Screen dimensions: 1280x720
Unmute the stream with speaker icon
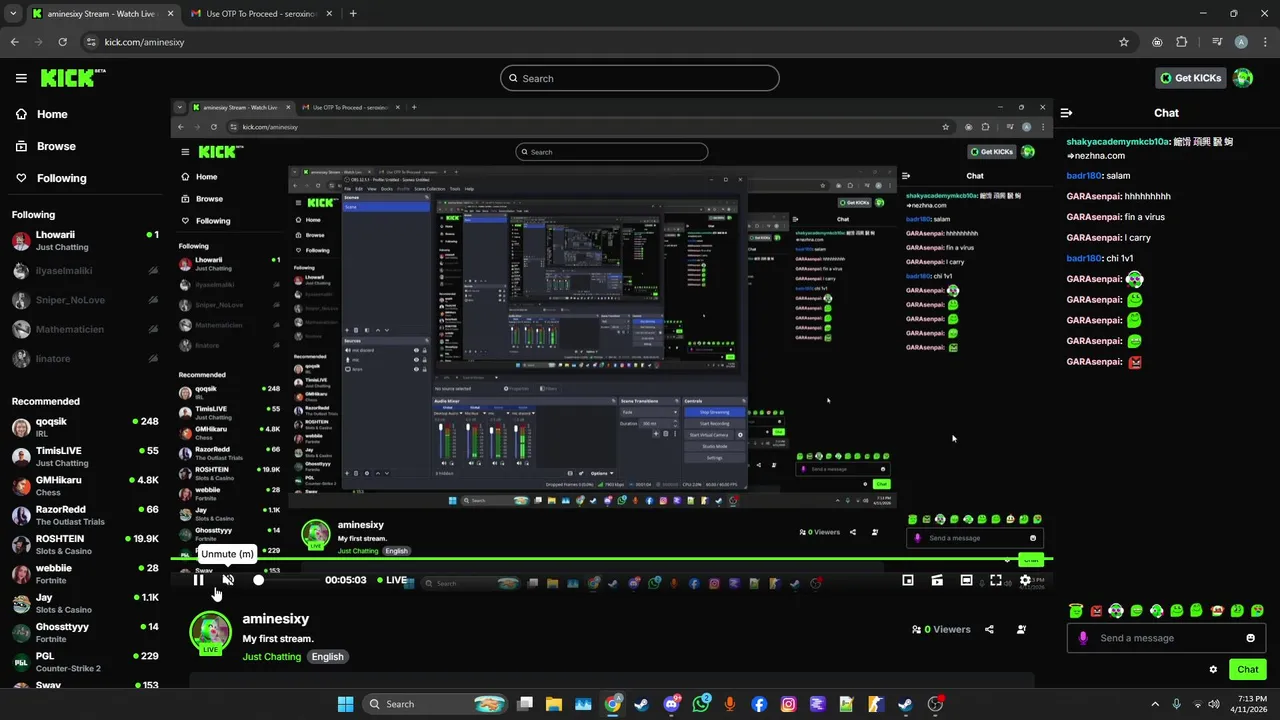[228, 580]
